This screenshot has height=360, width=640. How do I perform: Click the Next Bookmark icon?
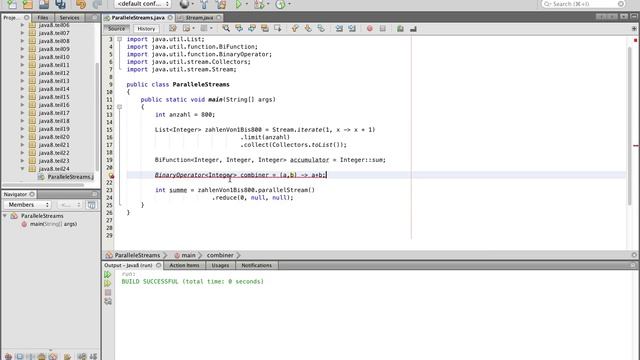click(x=308, y=29)
